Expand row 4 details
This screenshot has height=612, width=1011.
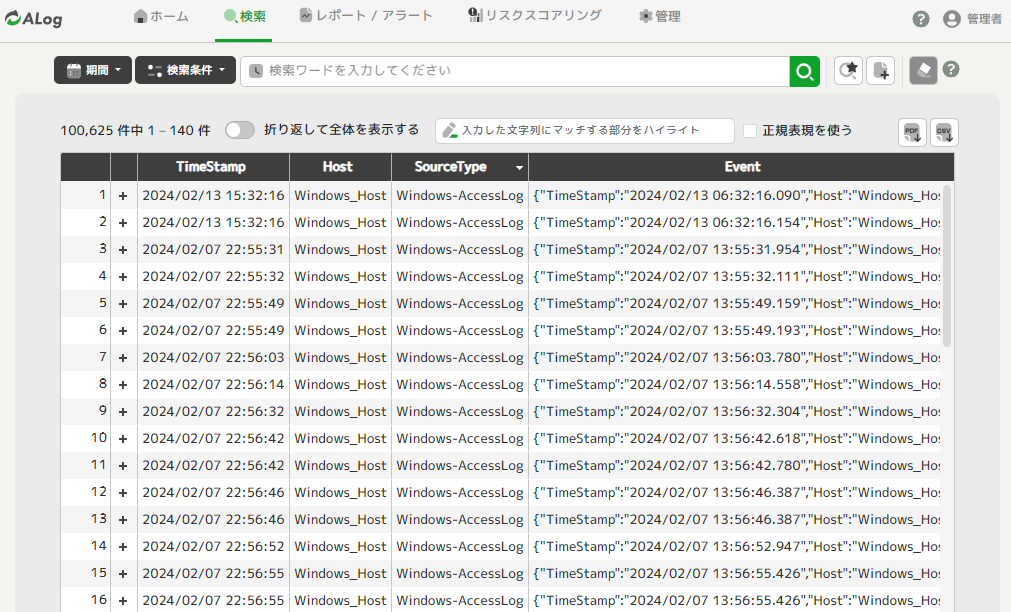click(x=123, y=277)
